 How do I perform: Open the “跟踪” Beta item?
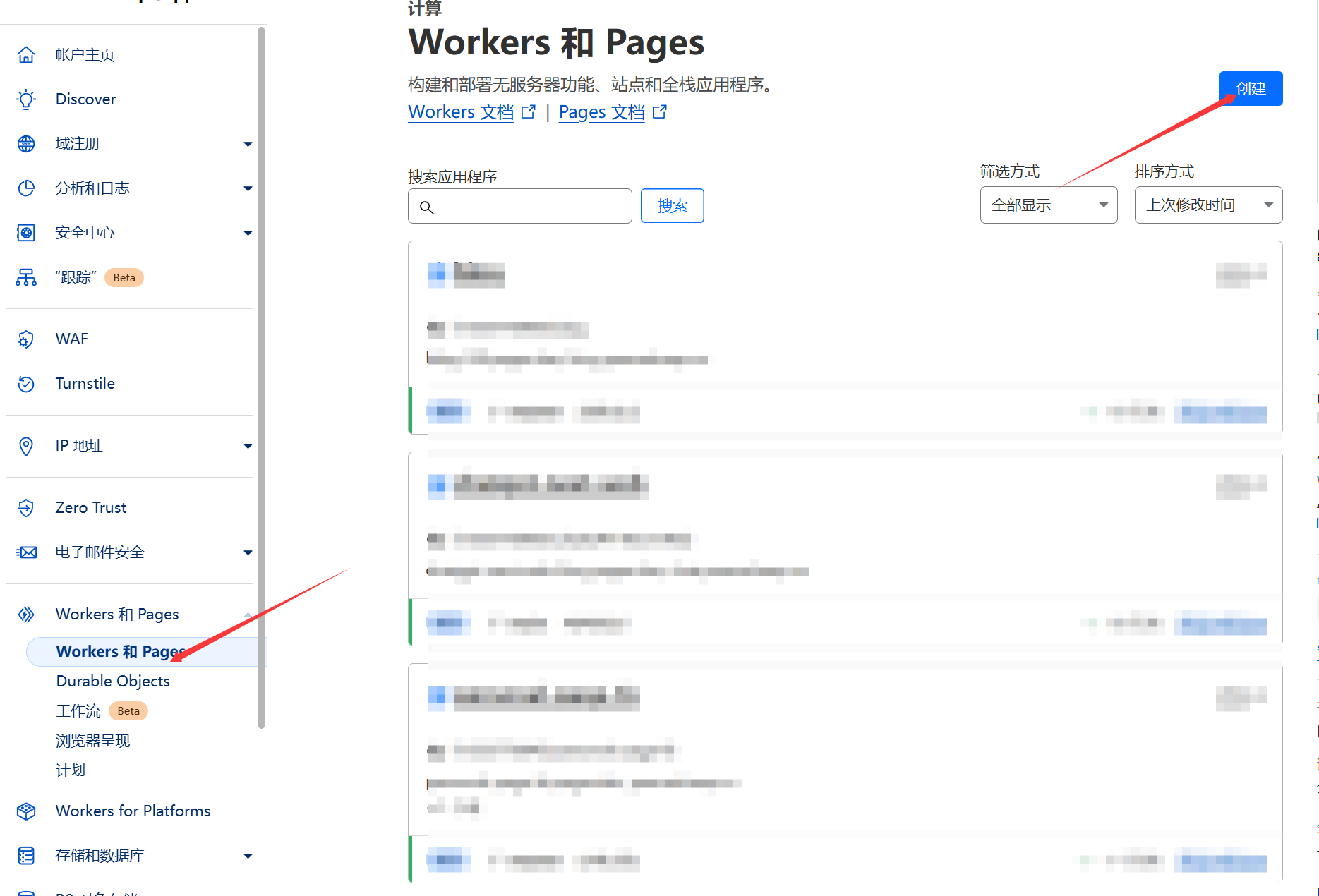[x=99, y=277]
